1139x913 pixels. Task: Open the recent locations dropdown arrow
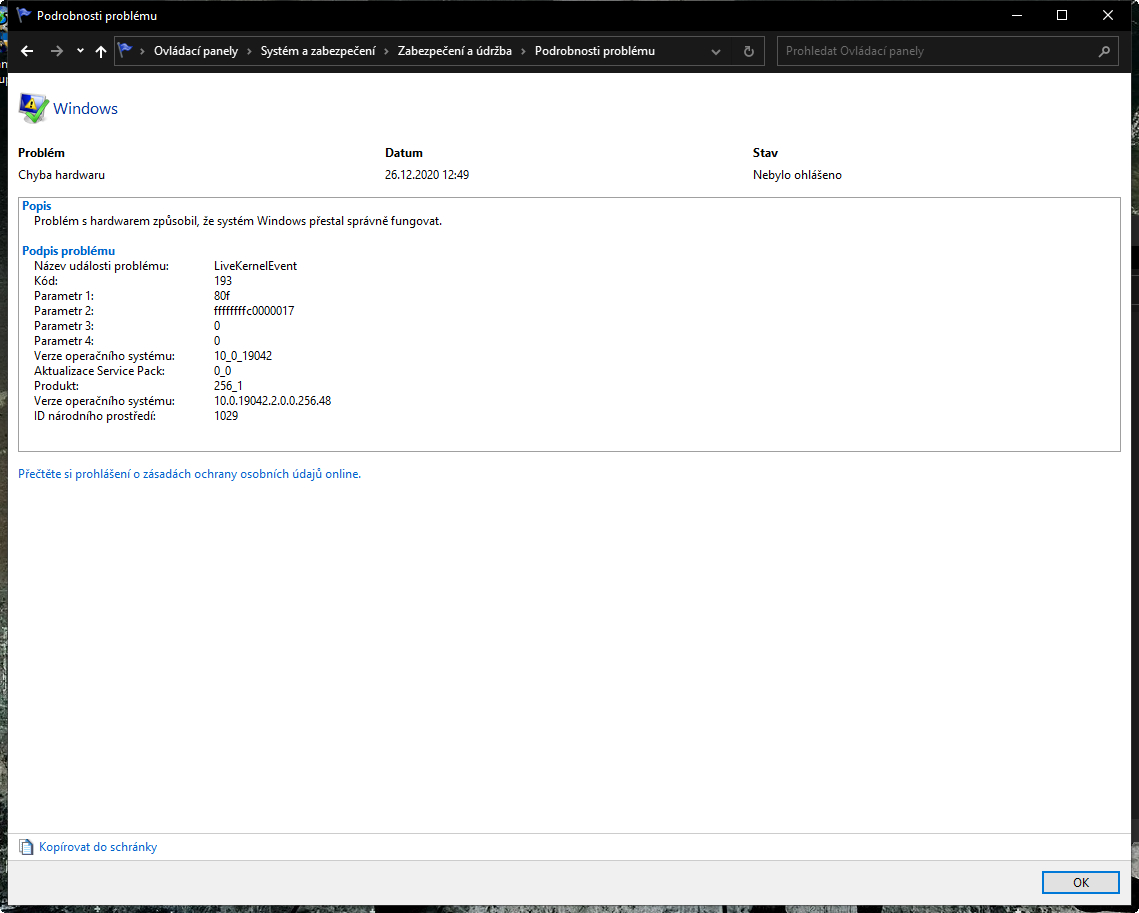click(80, 51)
